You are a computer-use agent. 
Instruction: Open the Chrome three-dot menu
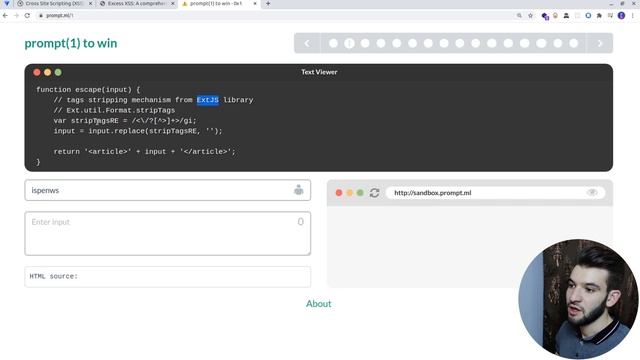pos(633,16)
